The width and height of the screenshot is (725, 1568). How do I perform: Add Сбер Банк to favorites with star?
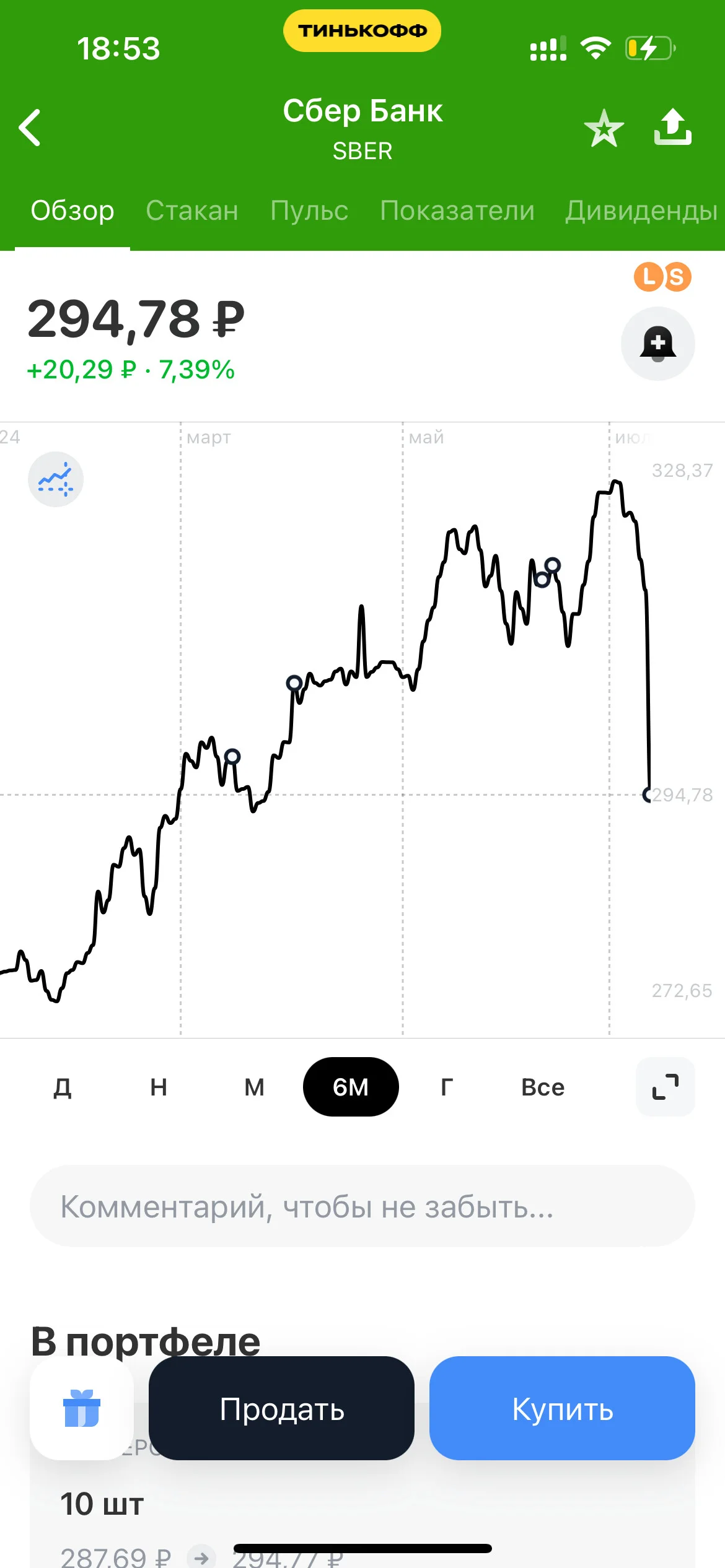604,128
